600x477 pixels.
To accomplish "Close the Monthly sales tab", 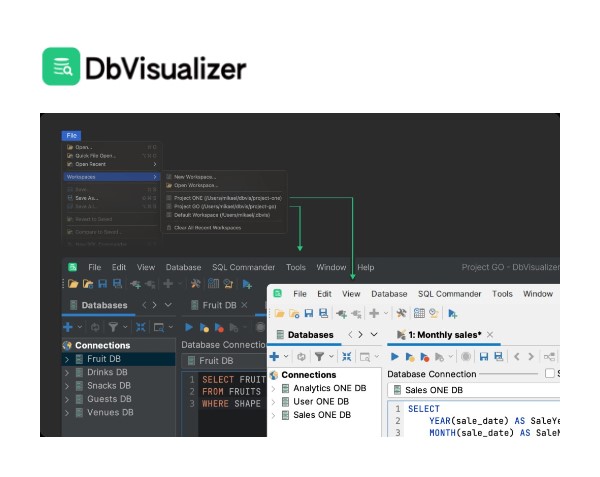I will (489, 335).
